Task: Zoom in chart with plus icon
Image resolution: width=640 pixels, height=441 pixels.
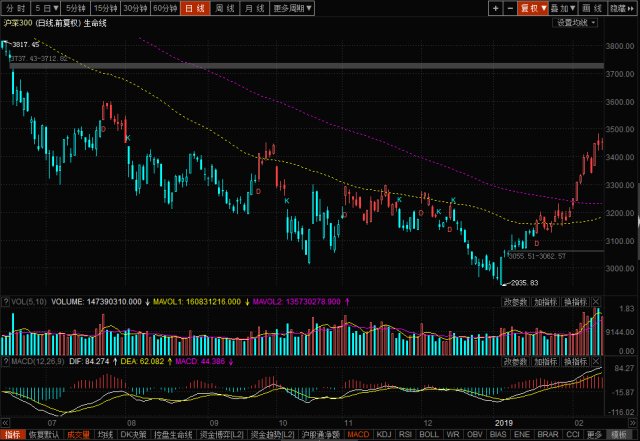Action: [x=496, y=8]
